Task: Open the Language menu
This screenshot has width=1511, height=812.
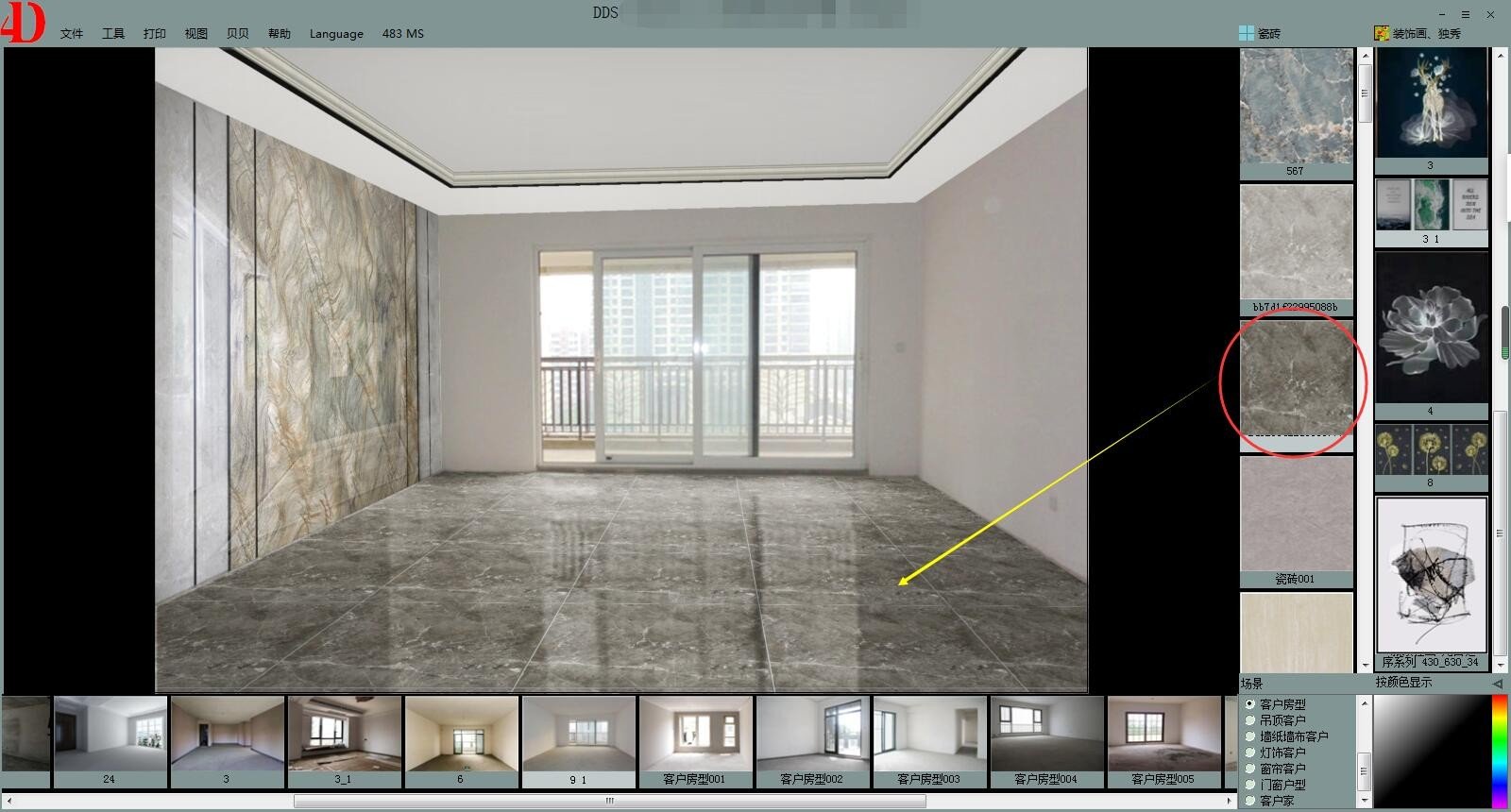Action: (x=336, y=34)
